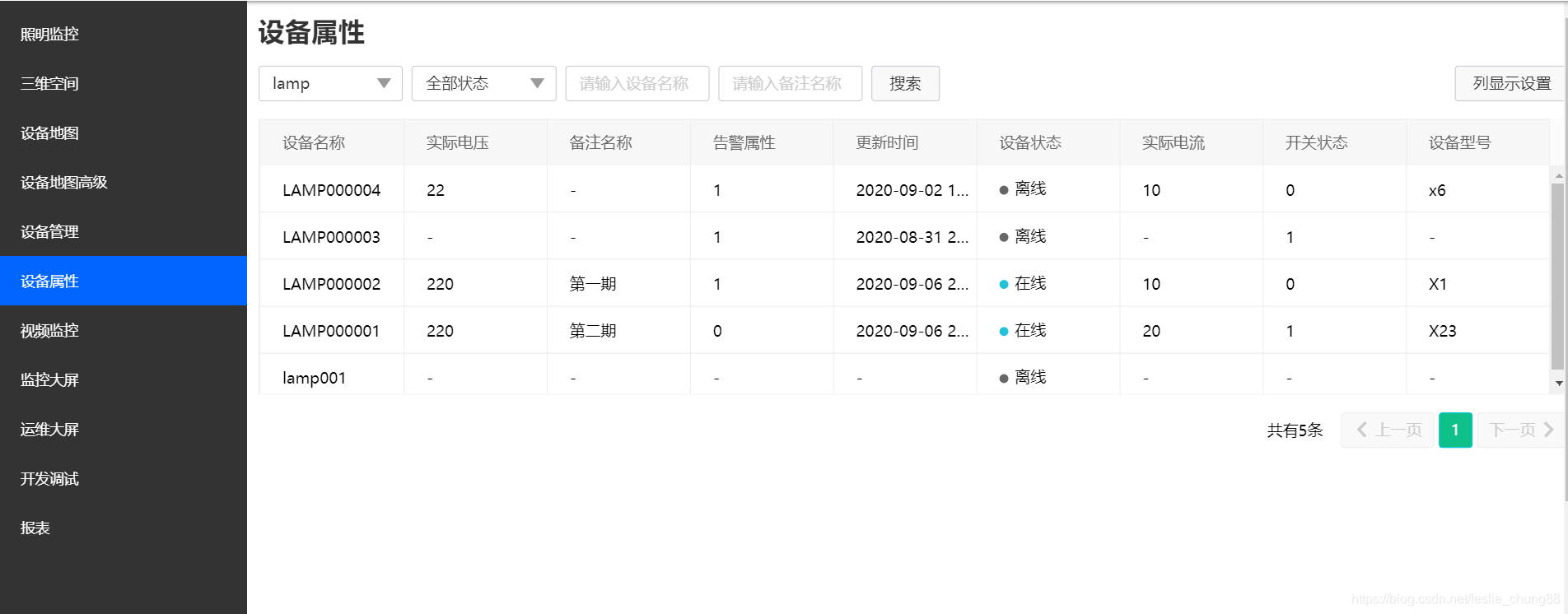Screen dimensions: 1568x614
Task: Select page 1 in pagination
Action: tap(1455, 430)
